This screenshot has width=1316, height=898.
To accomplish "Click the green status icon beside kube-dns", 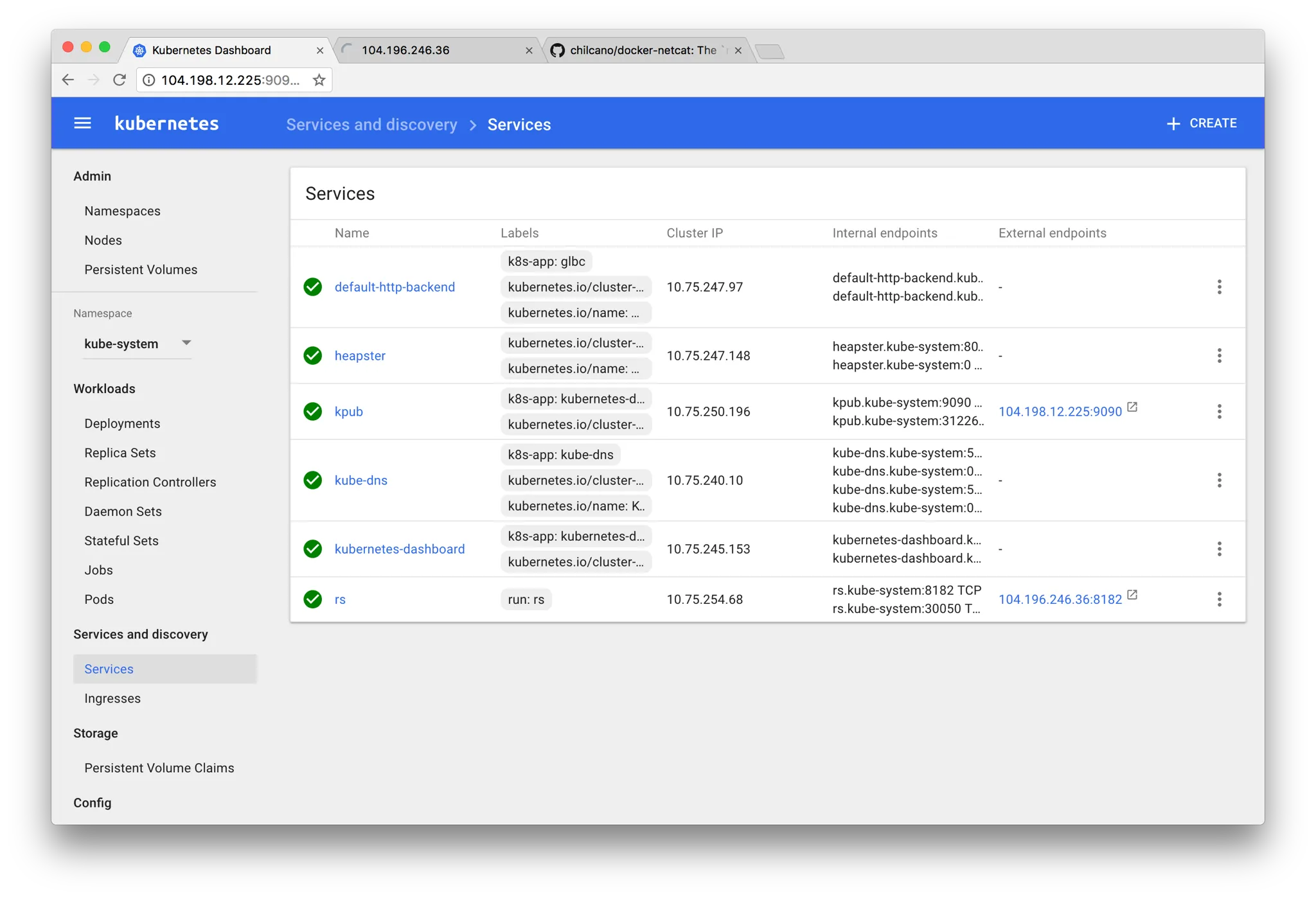I will coord(312,480).
